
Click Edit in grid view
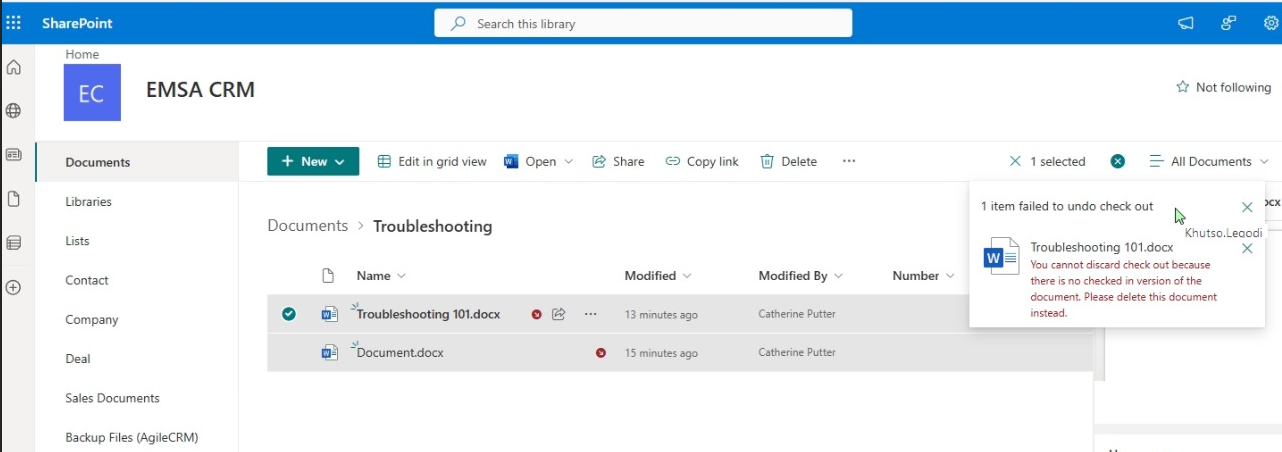coord(432,161)
